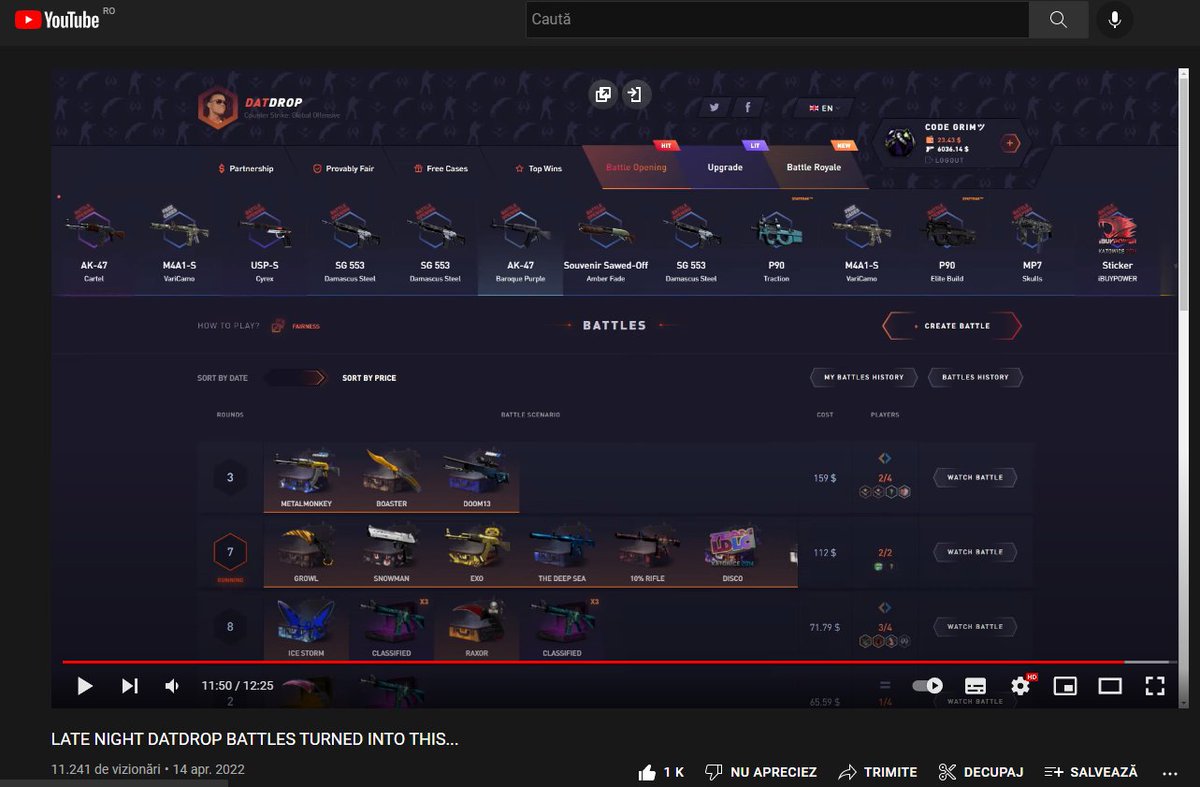
Task: Skip to the next video
Action: click(129, 686)
